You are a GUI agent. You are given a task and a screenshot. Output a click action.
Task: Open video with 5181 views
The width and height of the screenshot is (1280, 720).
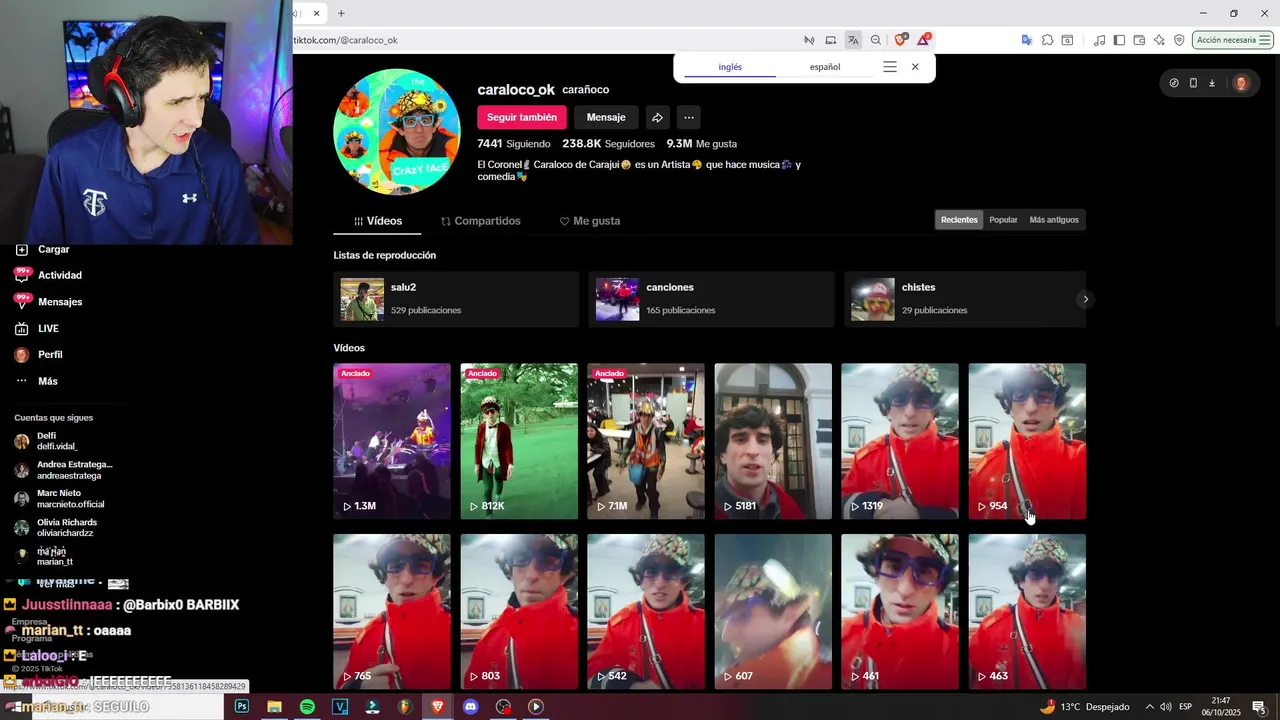tap(773, 441)
